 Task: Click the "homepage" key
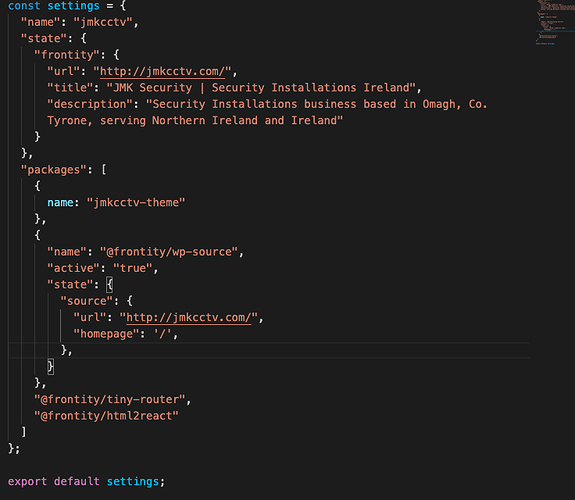pyautogui.click(x=106, y=334)
